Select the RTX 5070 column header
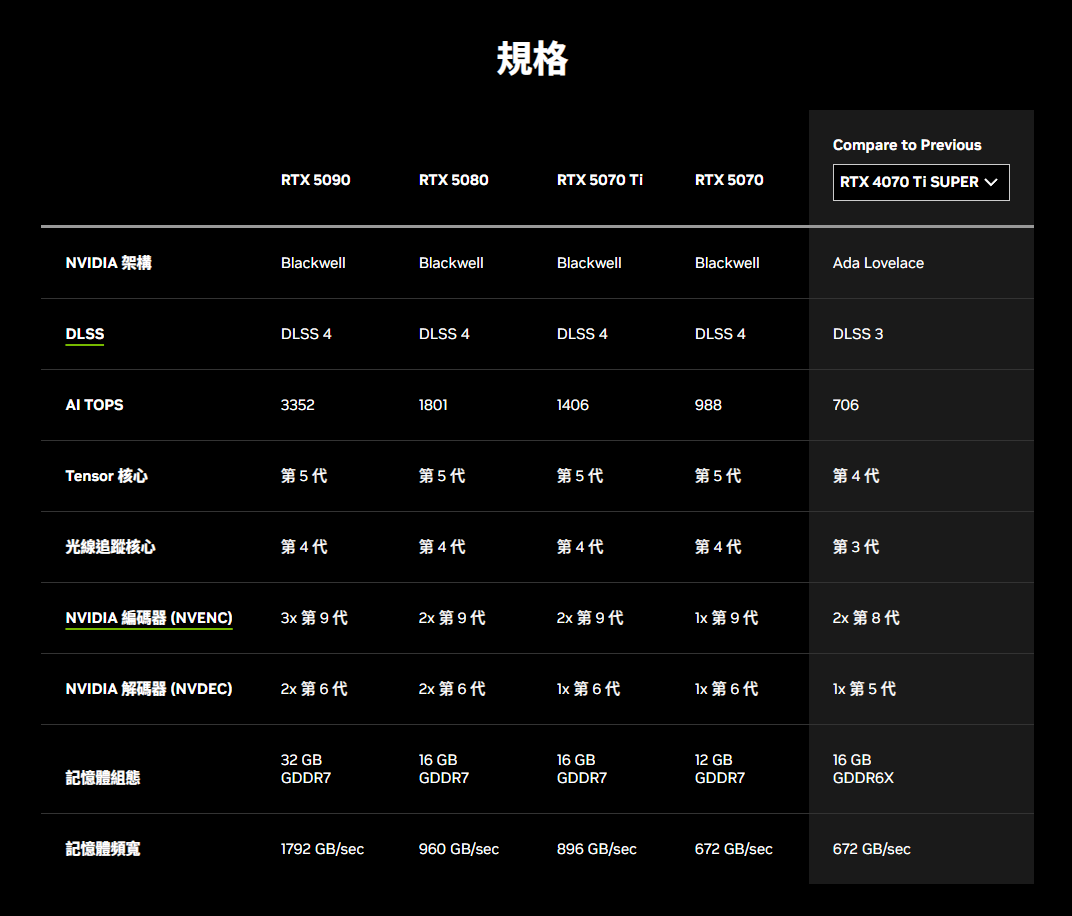 [x=729, y=180]
